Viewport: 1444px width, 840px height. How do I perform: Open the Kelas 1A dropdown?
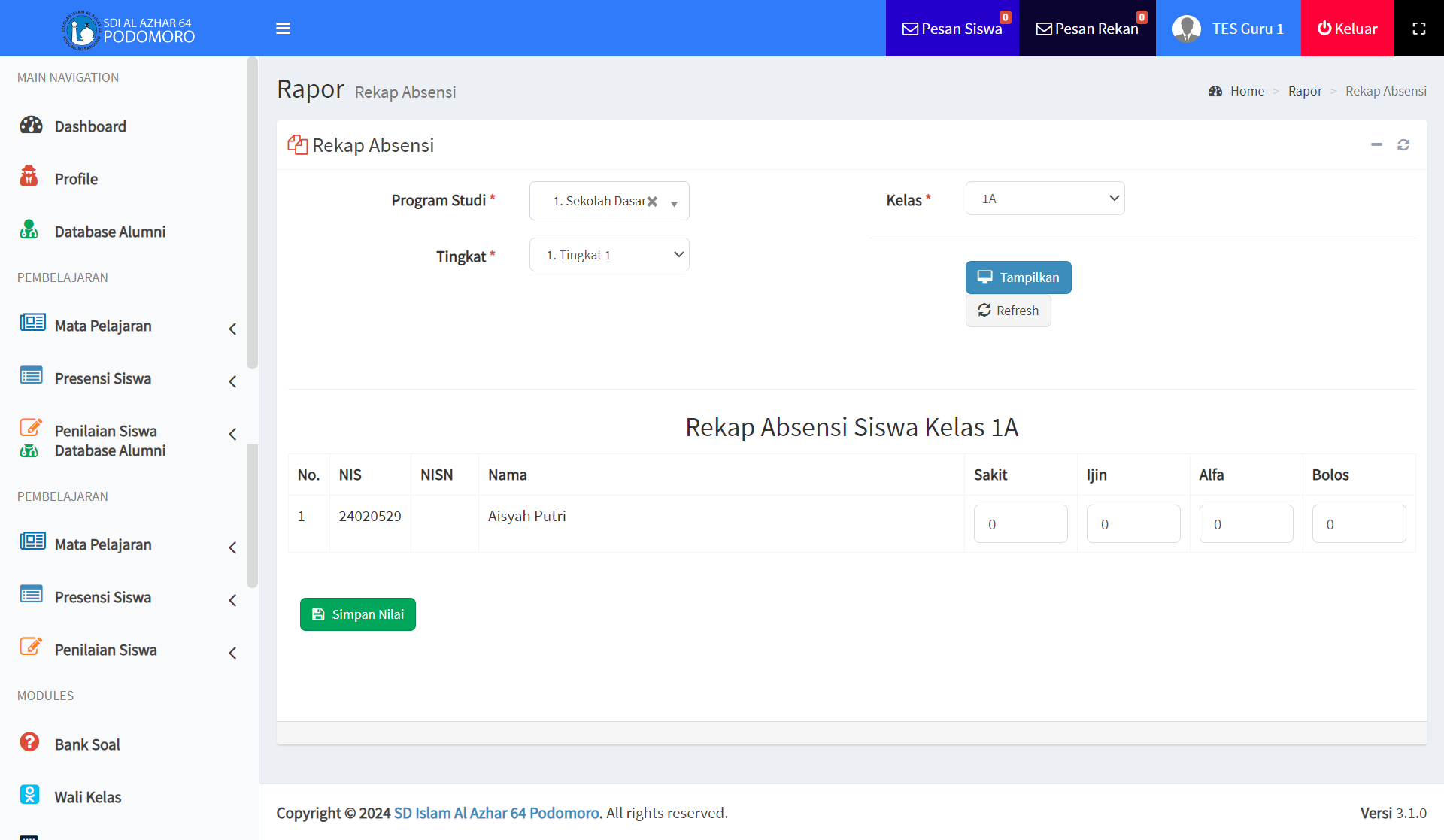click(1045, 199)
